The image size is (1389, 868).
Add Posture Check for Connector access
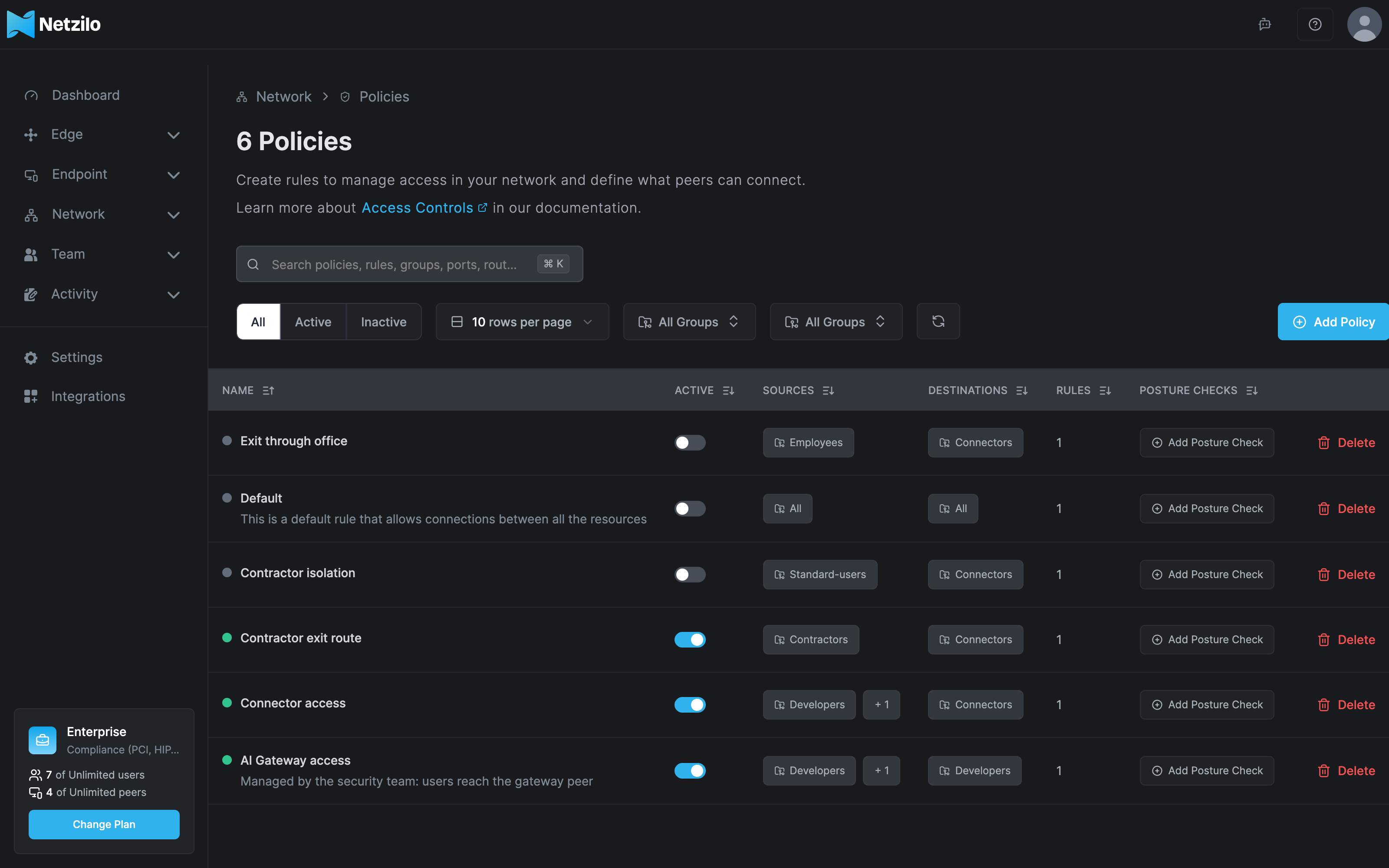coord(1207,704)
